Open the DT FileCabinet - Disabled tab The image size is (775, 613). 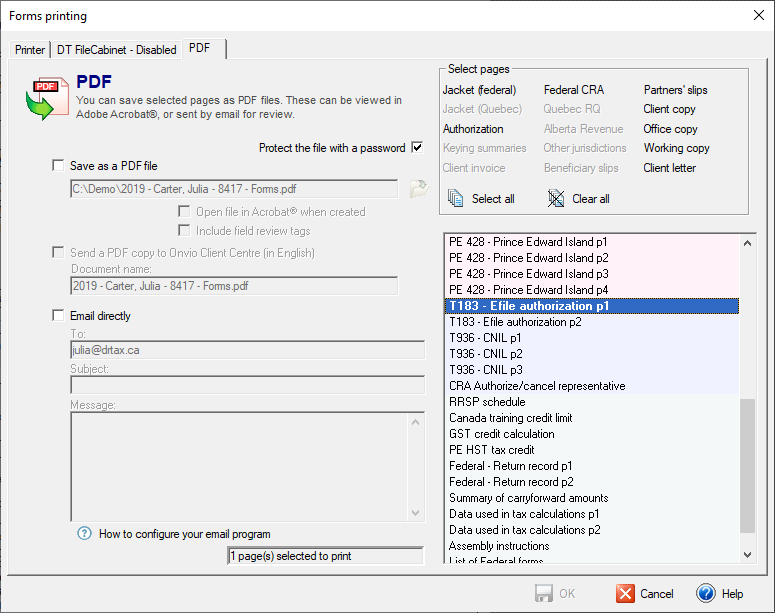click(x=116, y=50)
